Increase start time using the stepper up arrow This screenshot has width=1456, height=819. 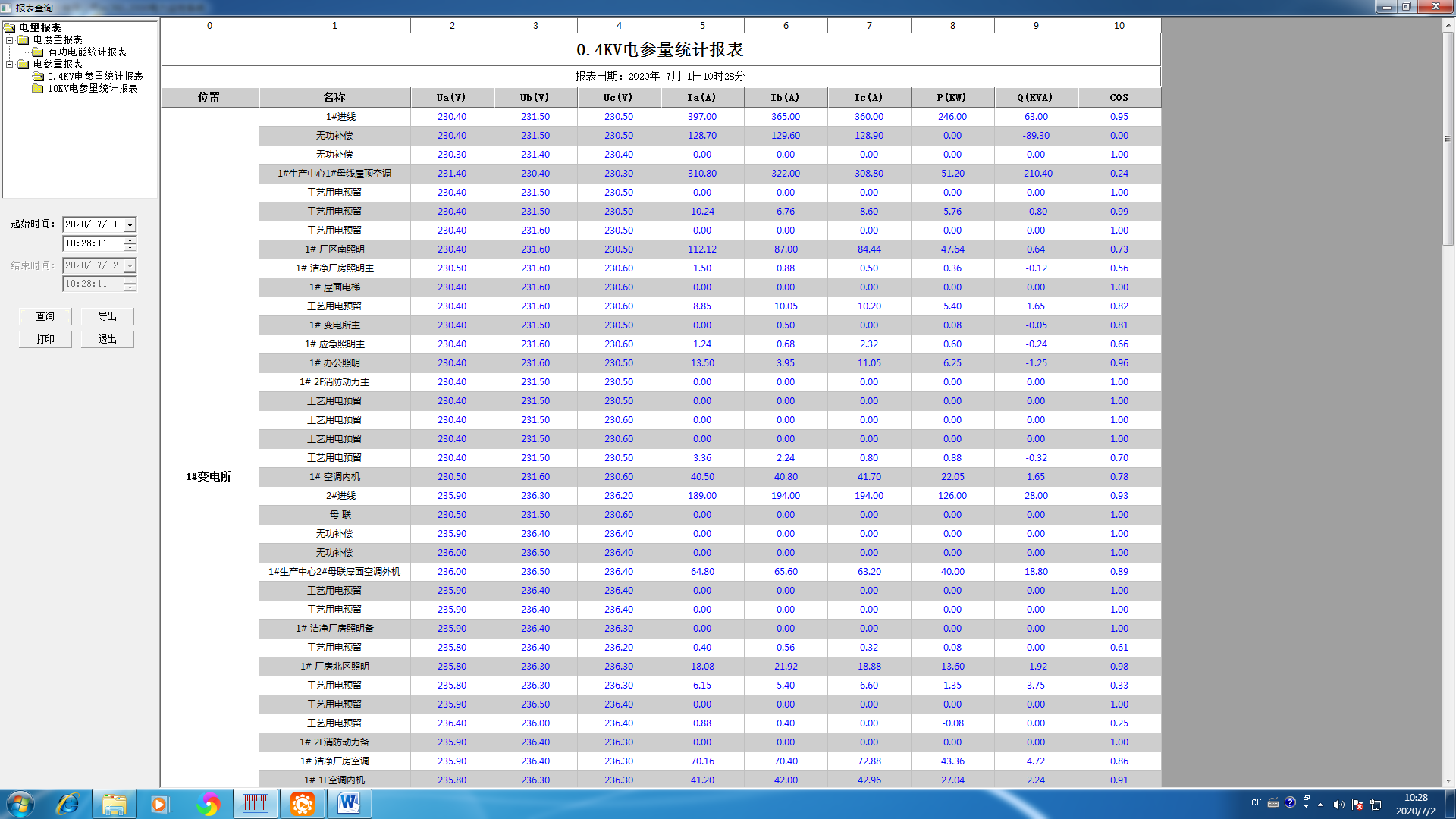coord(130,240)
